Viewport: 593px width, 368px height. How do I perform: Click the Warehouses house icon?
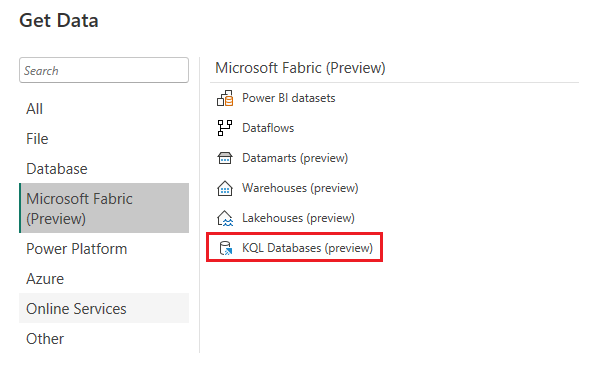pos(225,188)
